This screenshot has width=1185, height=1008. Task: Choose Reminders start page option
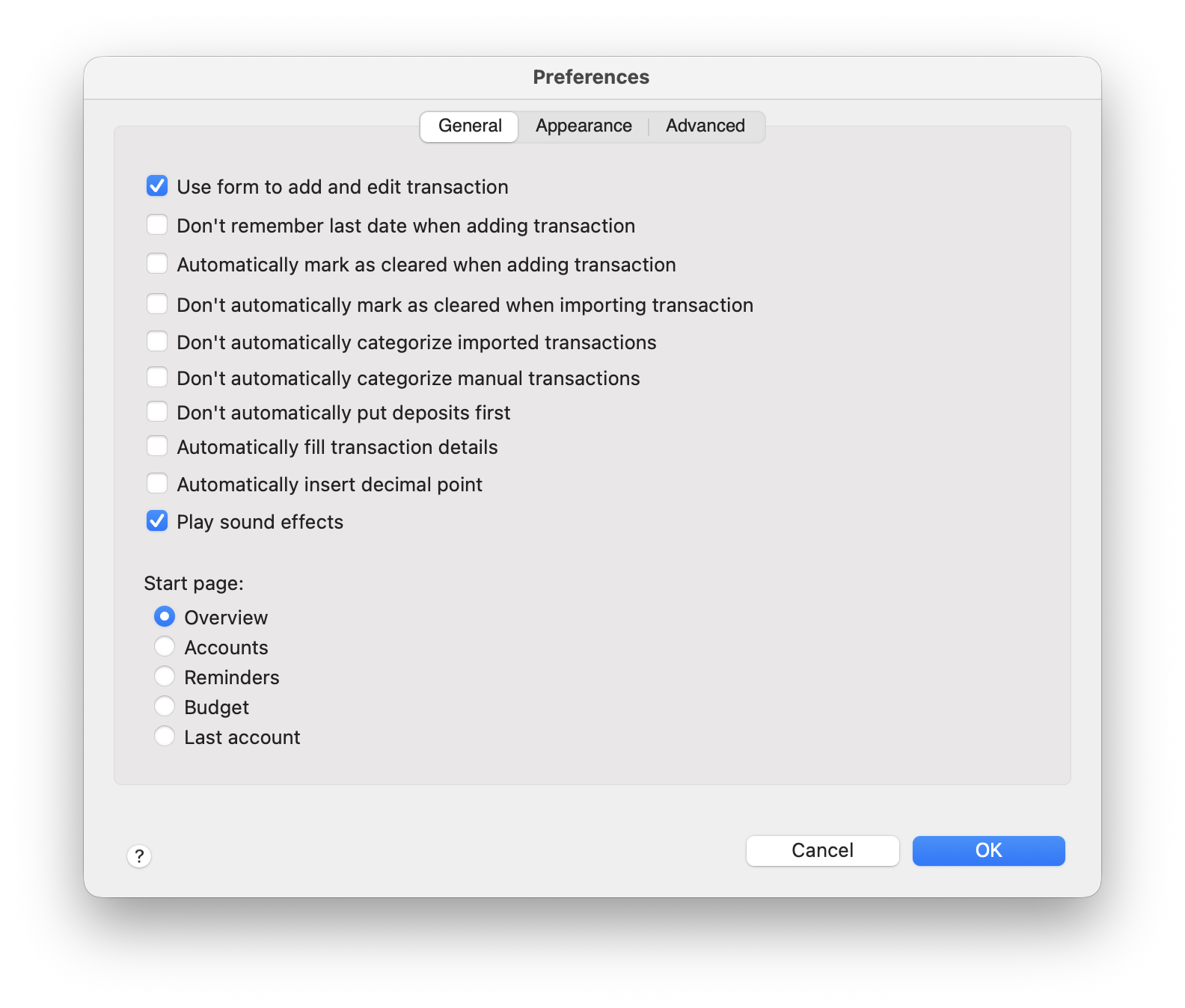coord(165,676)
